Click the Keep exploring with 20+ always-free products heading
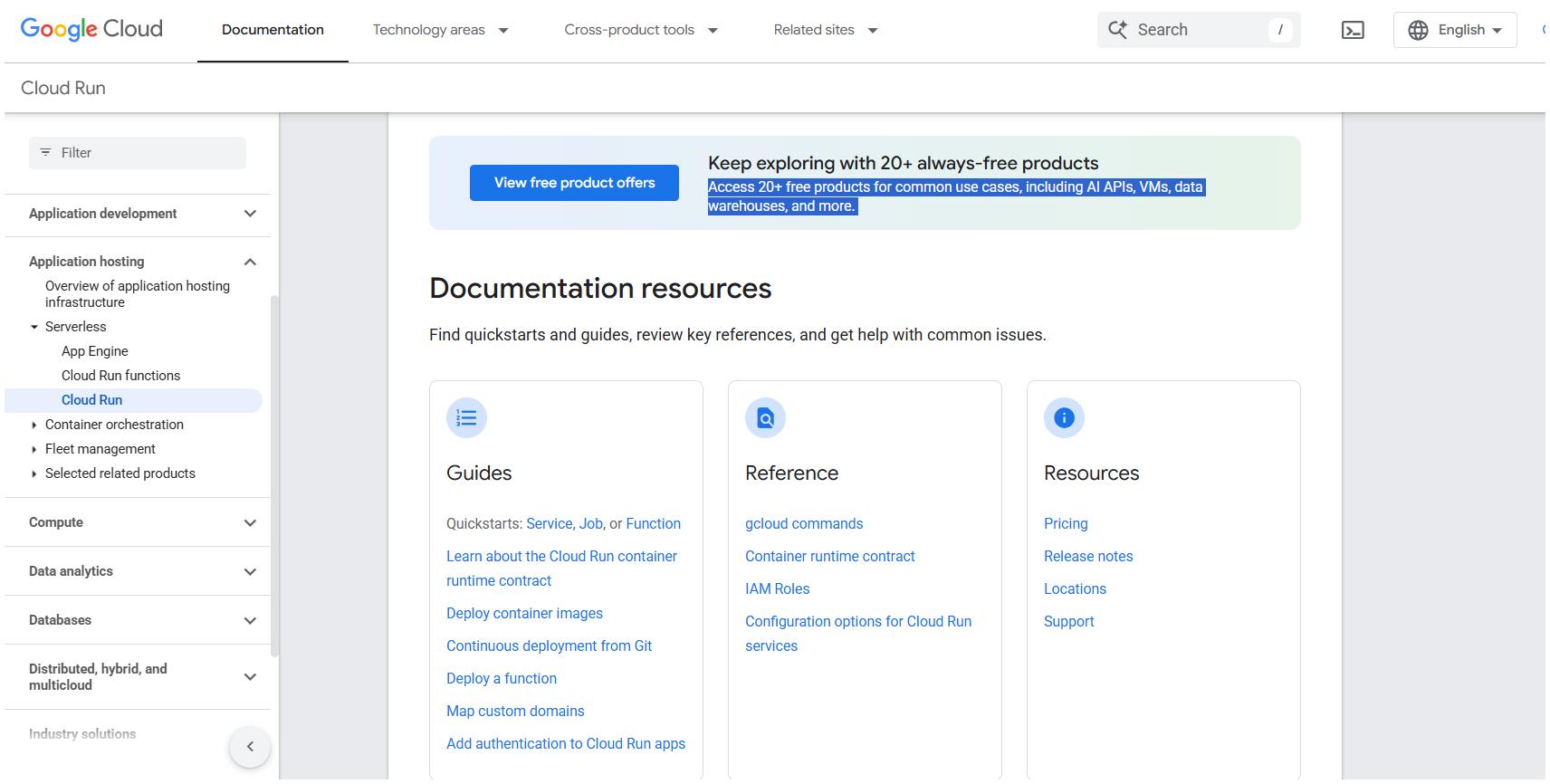The image size is (1550, 784). tap(903, 163)
